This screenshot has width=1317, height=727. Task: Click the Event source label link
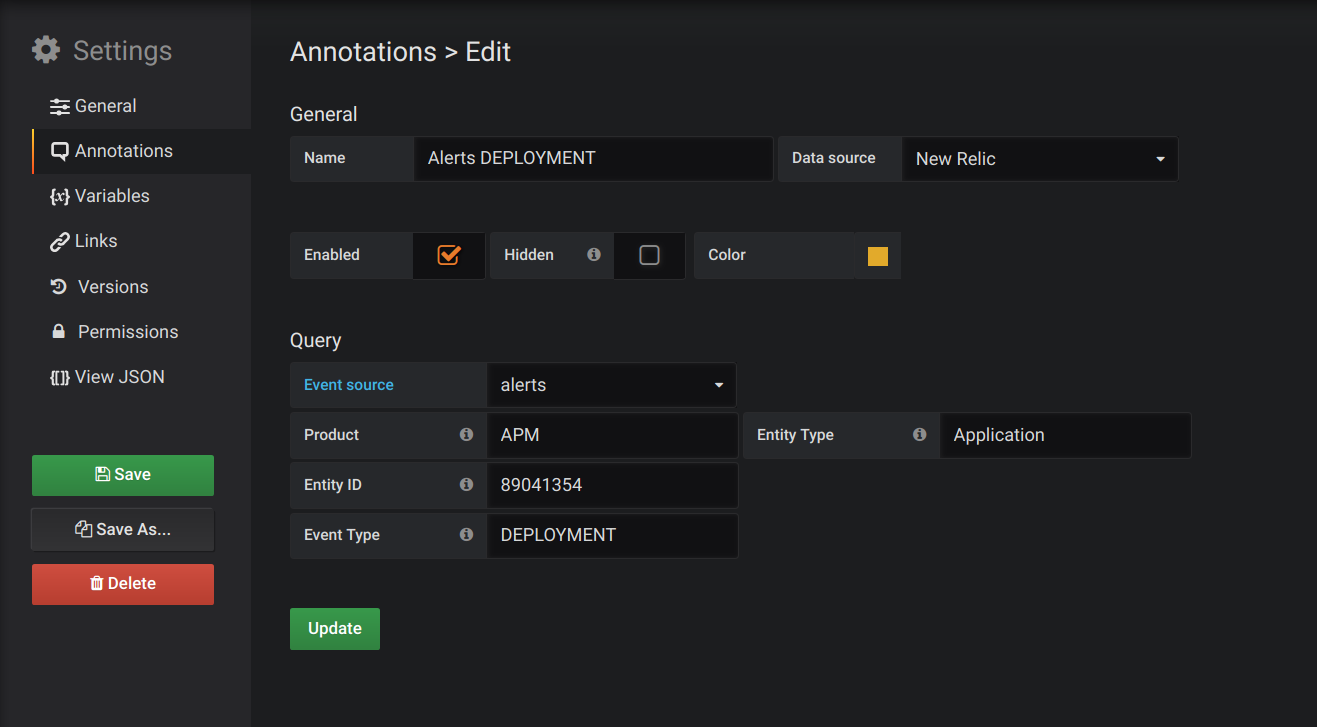[x=349, y=385]
